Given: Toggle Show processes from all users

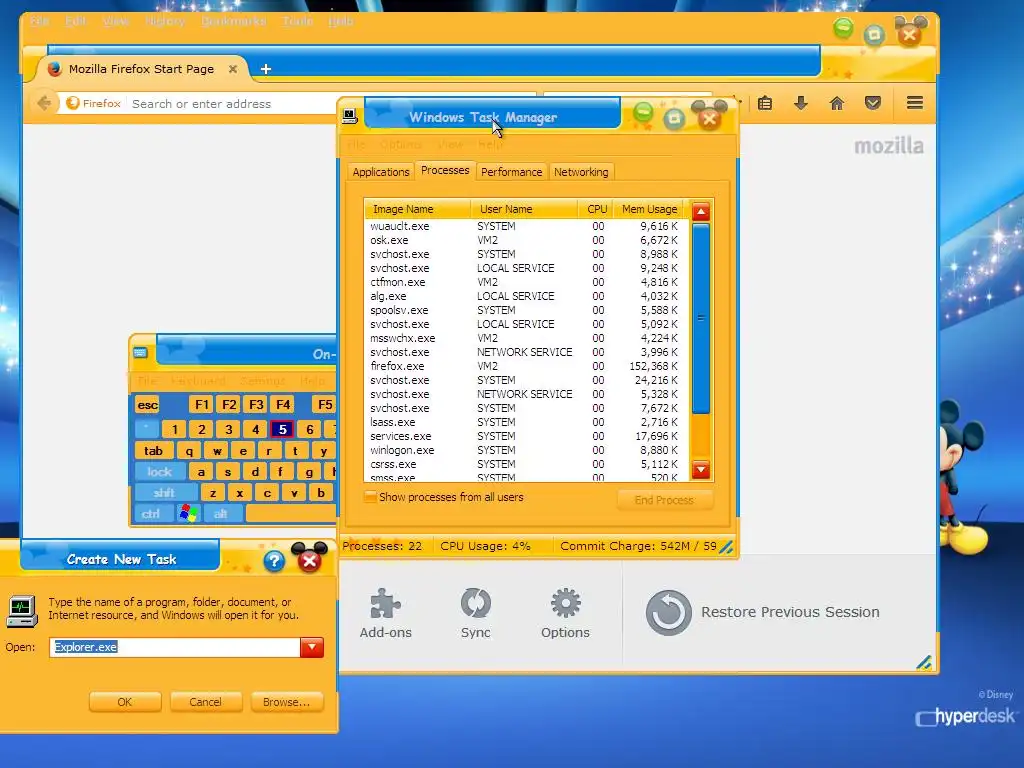Looking at the screenshot, I should [370, 497].
